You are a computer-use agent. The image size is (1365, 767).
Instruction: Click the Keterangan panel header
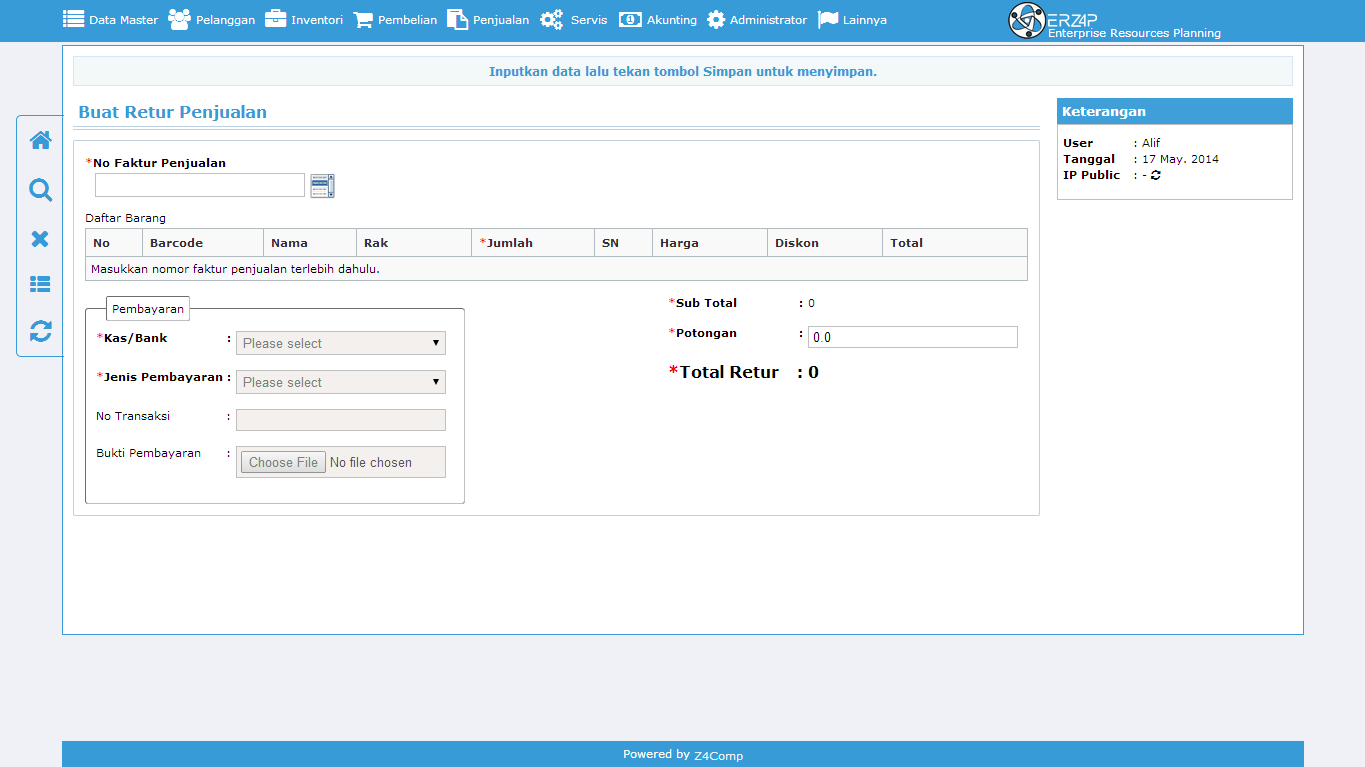click(x=1175, y=111)
